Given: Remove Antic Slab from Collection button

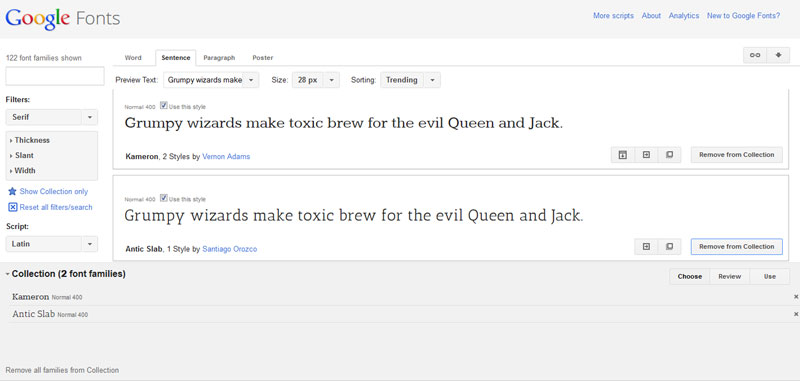Looking at the screenshot, I should click(737, 247).
